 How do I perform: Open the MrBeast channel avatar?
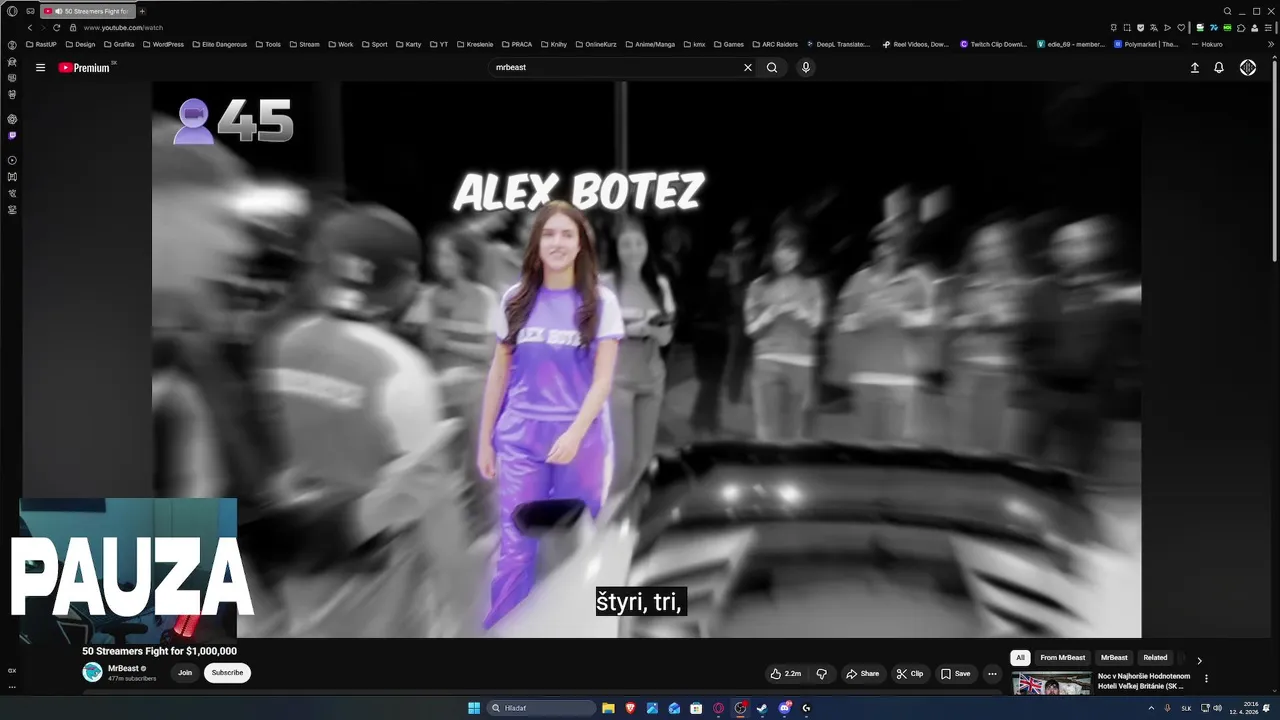pyautogui.click(x=92, y=672)
